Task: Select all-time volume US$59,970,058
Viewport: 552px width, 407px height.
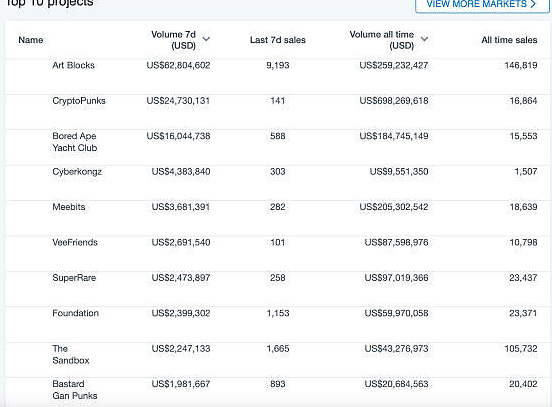Action: coord(396,313)
